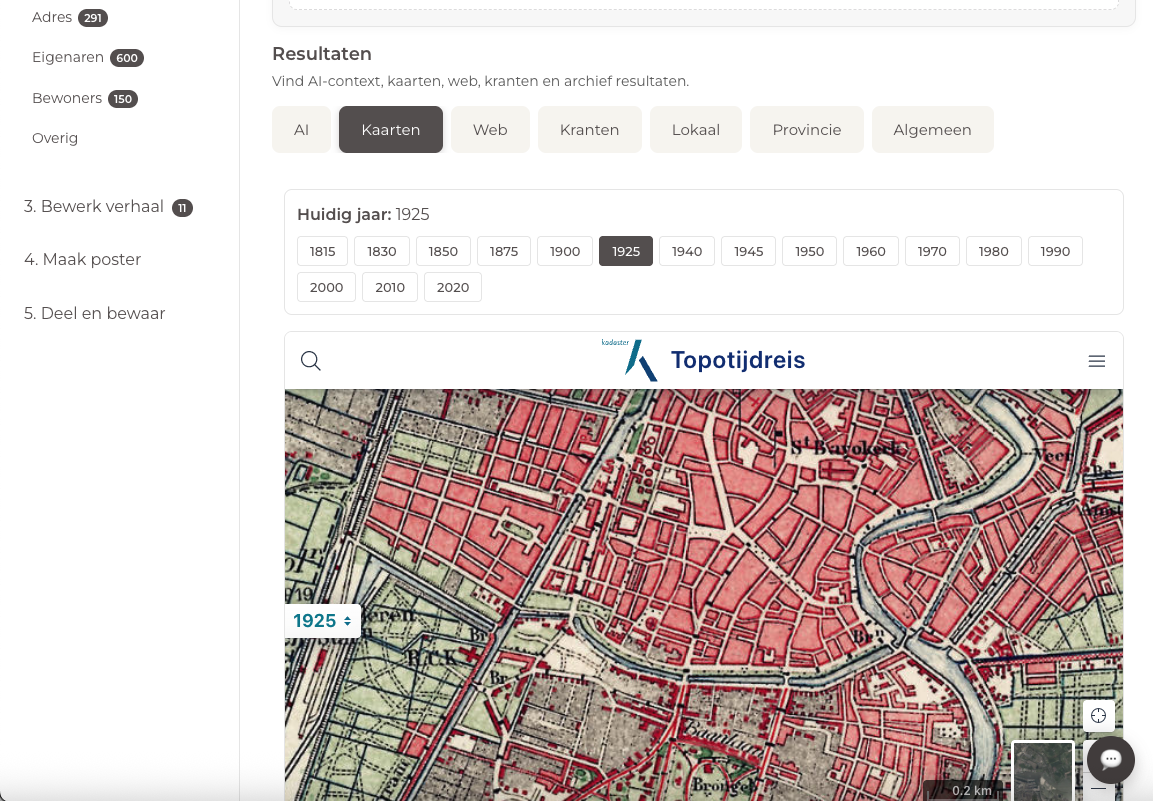This screenshot has width=1153, height=801.
Task: Click the Kadaster Topotijdreis logo
Action: [704, 360]
